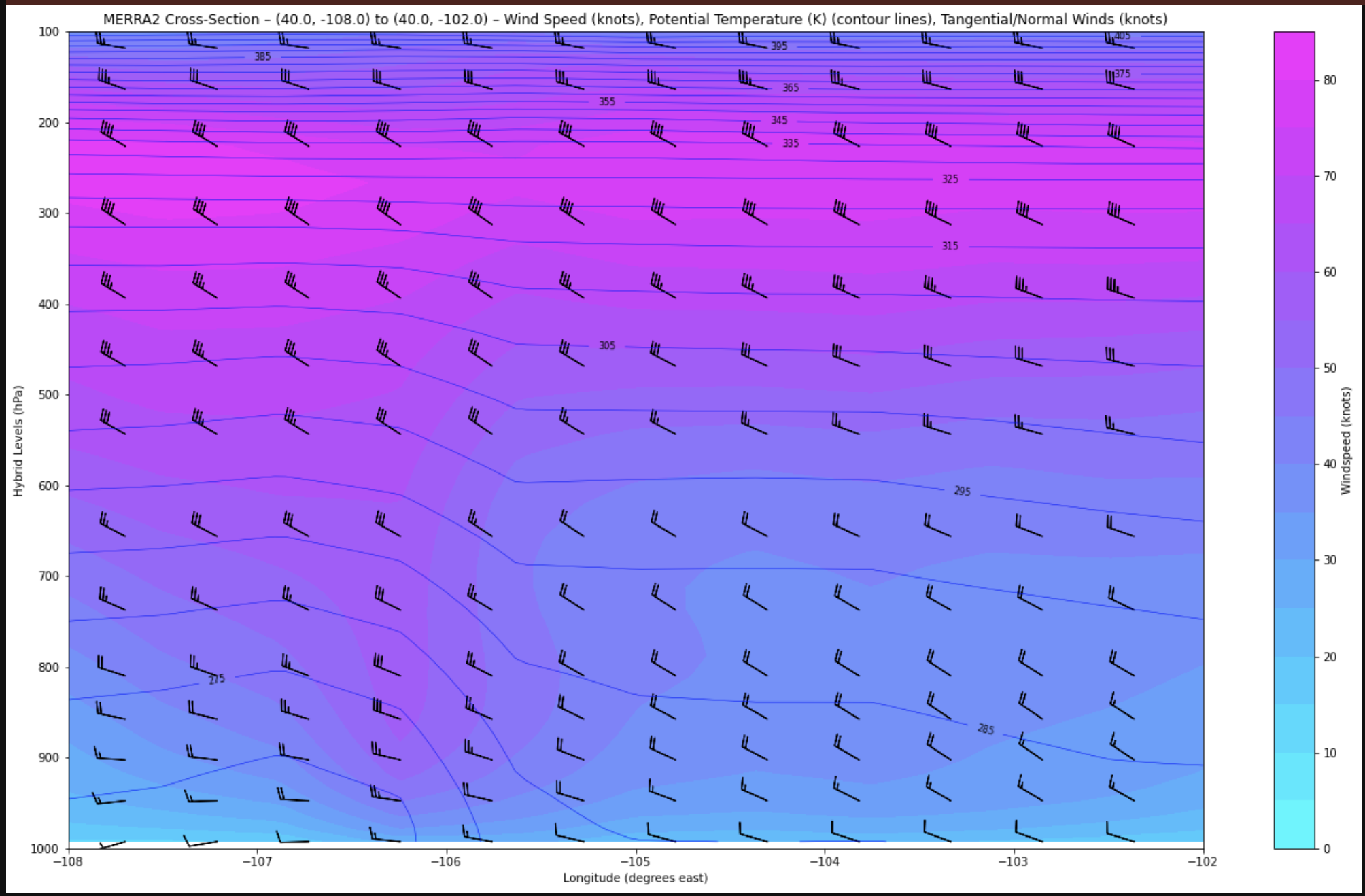1365x896 pixels.
Task: Click the y-axis tick label 1000
Action: pyautogui.click(x=46, y=848)
